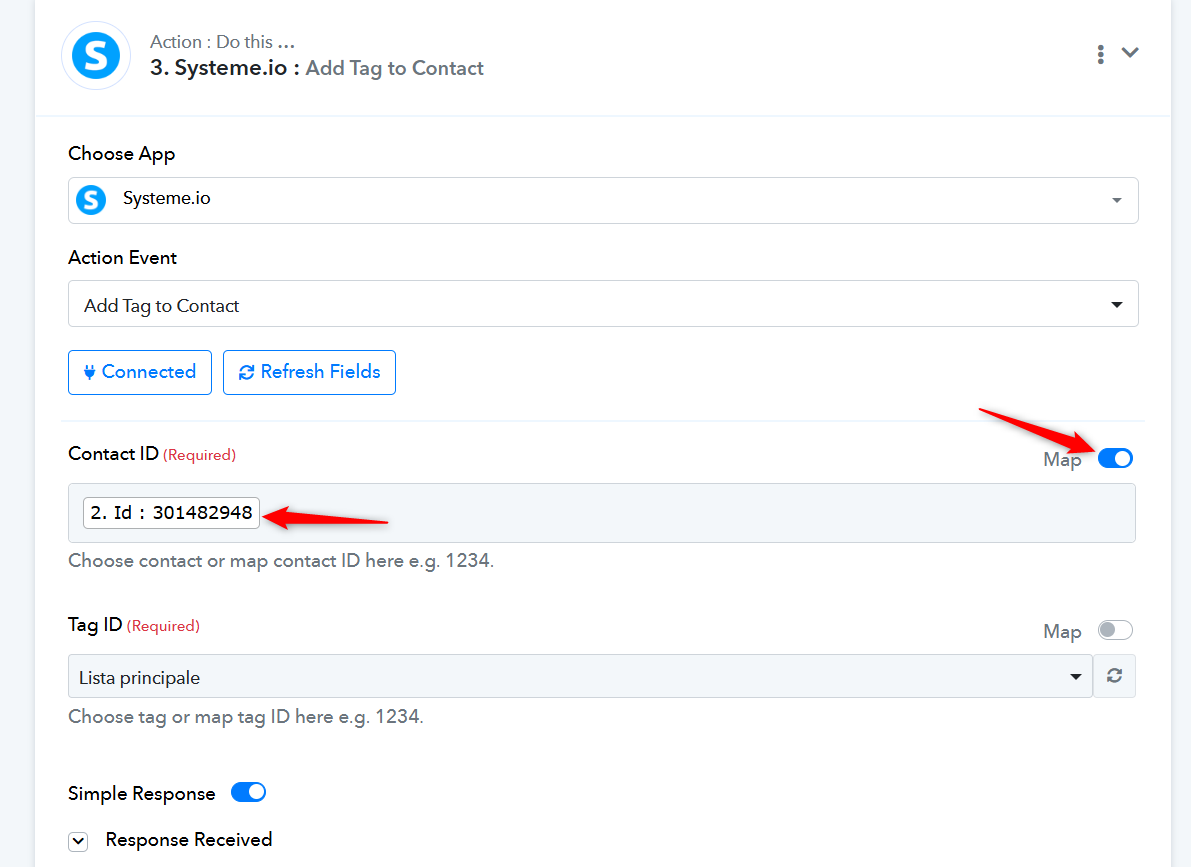Toggle the Simple Response switch
The width and height of the screenshot is (1191, 867).
(248, 793)
